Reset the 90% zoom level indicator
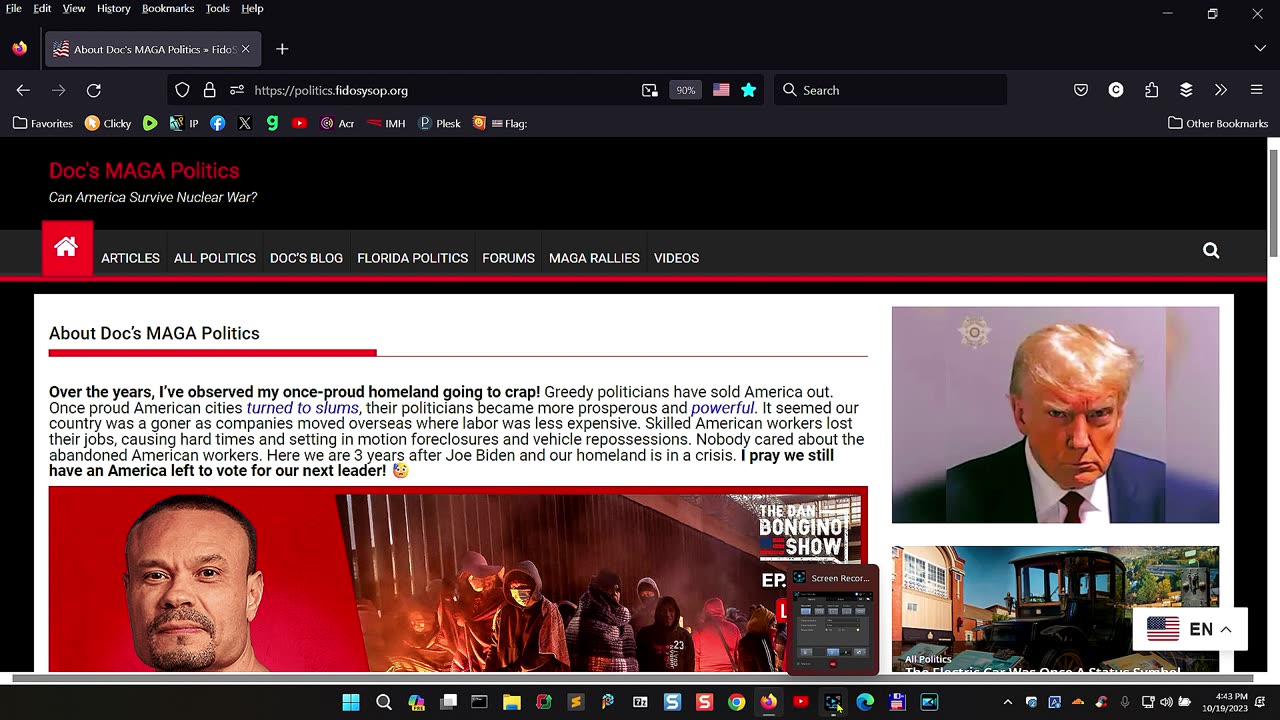This screenshot has height=720, width=1280. pyautogui.click(x=685, y=90)
